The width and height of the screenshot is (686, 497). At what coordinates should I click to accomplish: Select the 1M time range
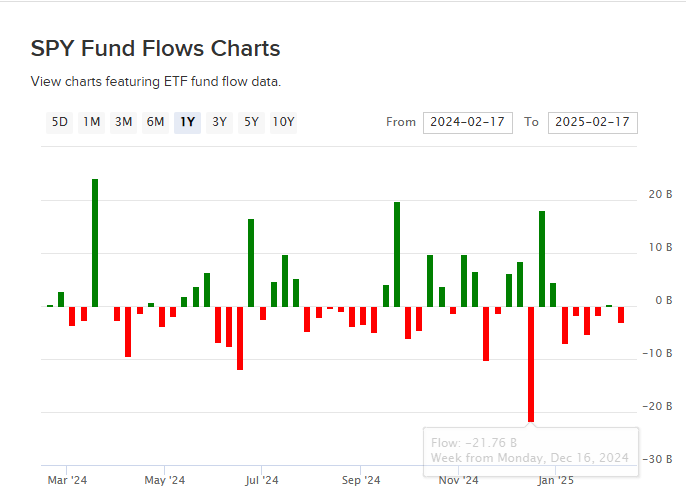tap(91, 122)
